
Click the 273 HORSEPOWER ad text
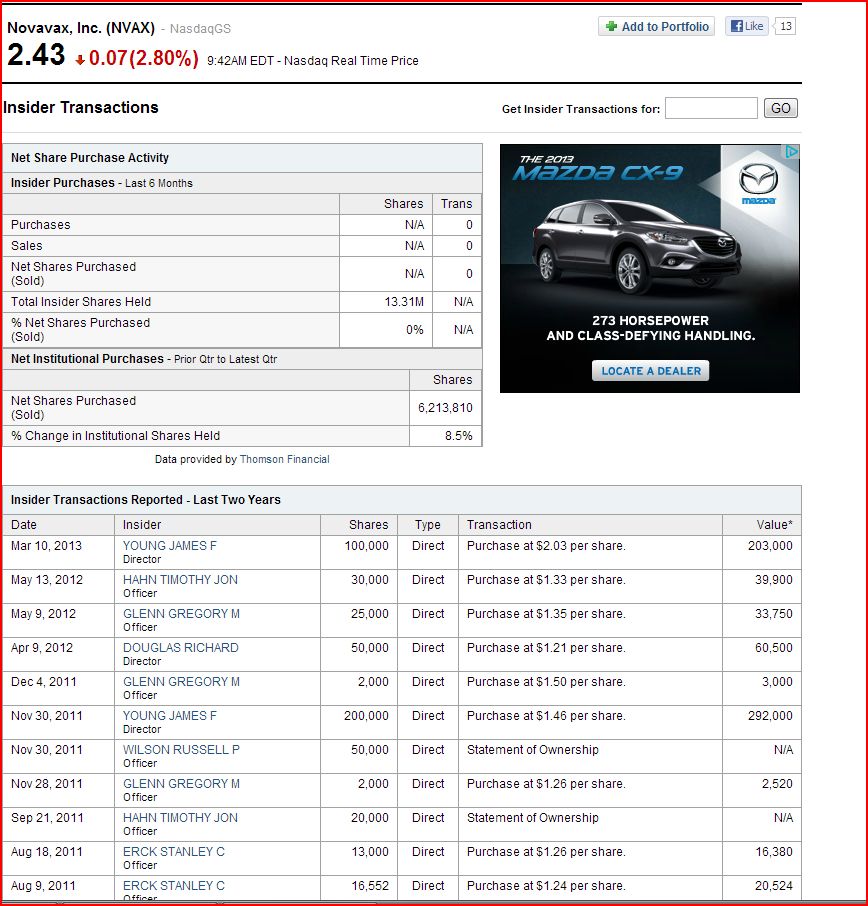650,321
